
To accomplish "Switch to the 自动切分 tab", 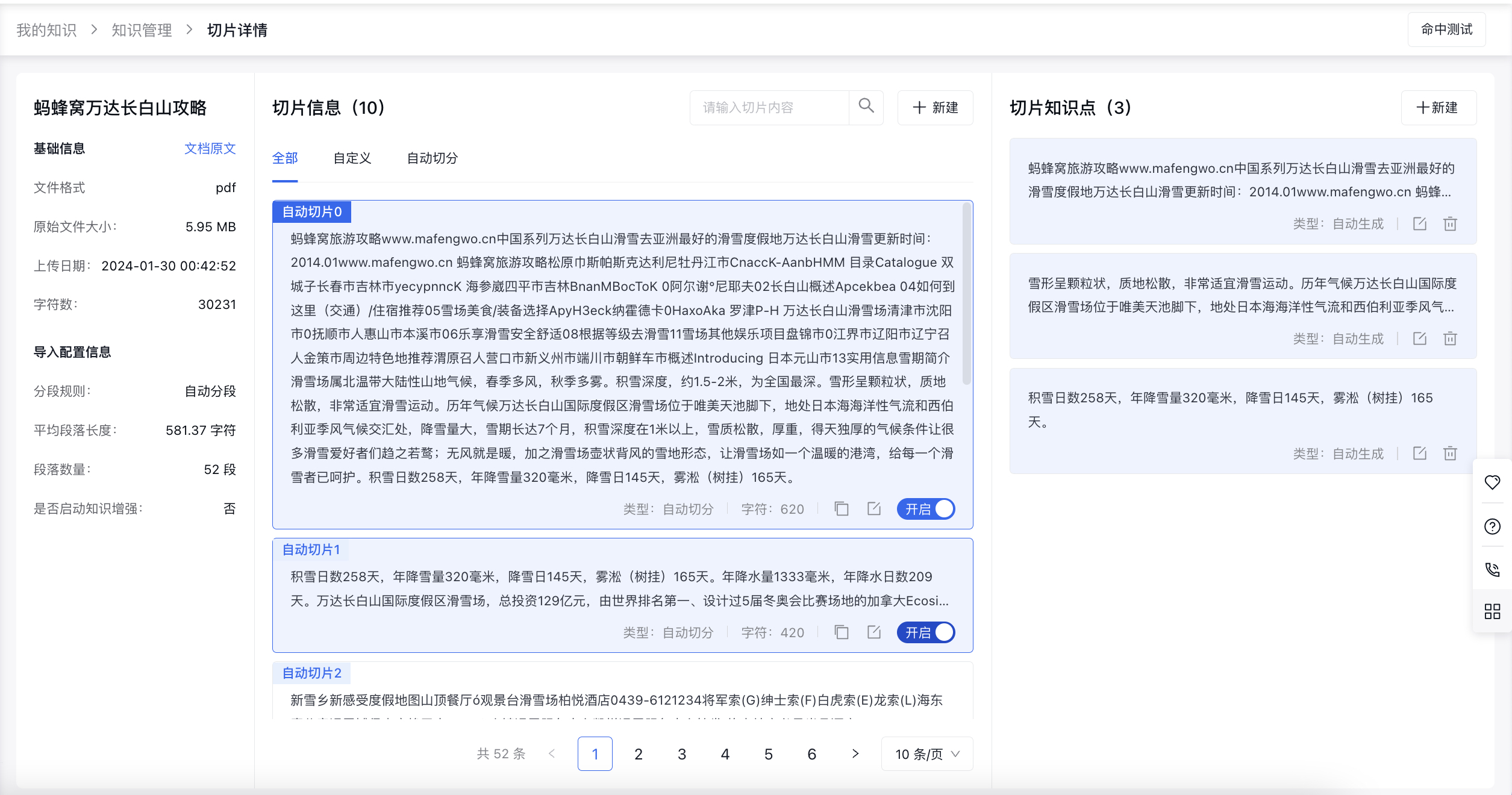I will (x=433, y=158).
